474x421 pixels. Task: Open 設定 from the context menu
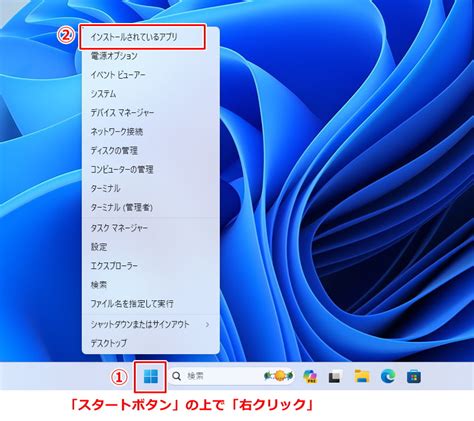(151, 247)
